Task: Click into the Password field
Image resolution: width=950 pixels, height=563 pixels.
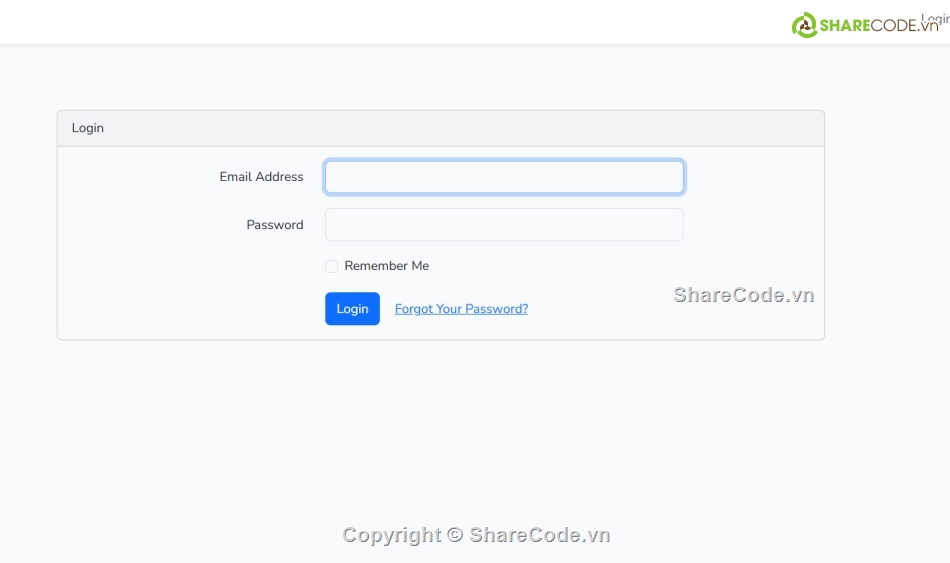Action: pos(504,225)
